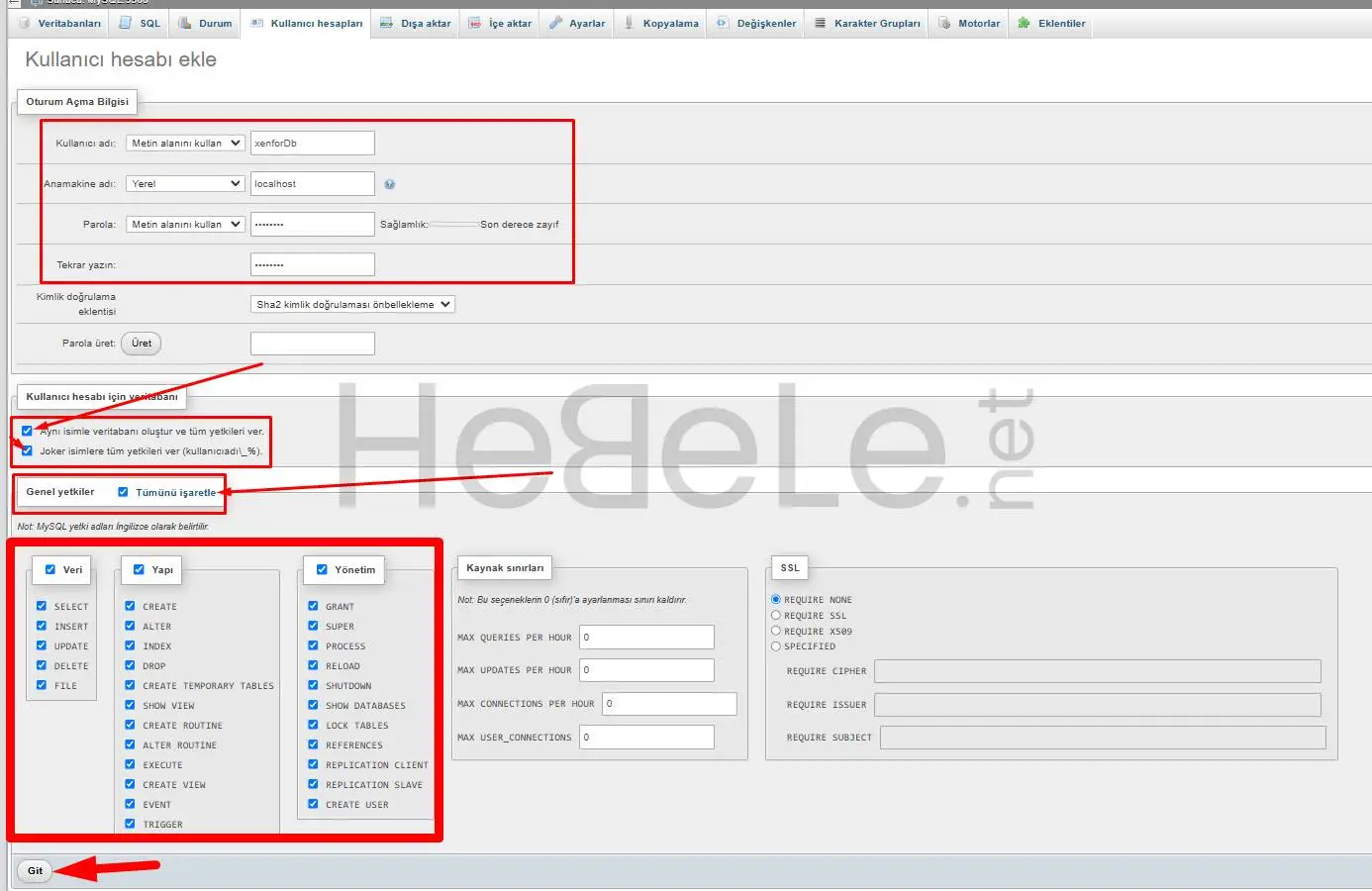Screen dimensions: 1372x891
Task: Uncheck the TRIGGER privilege
Action: pos(130,824)
